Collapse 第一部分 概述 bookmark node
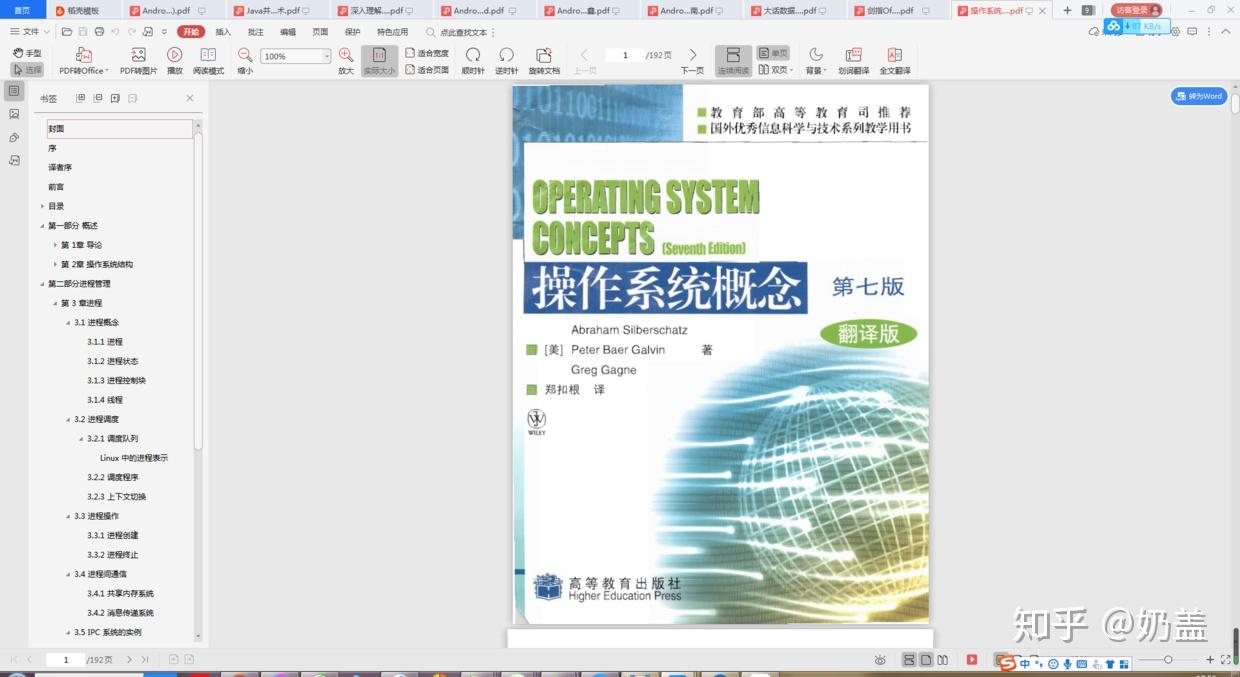Screen dimensions: 1240x677 pos(42,226)
